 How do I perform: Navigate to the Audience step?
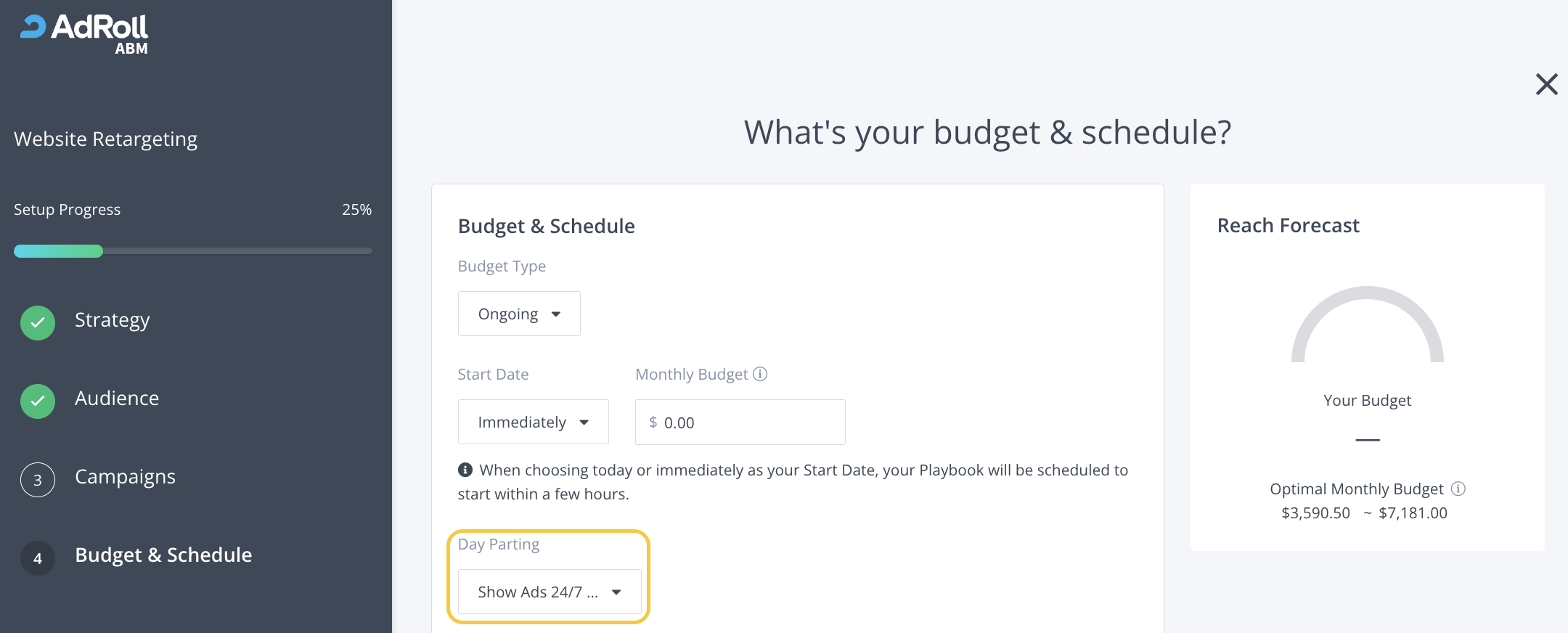pyautogui.click(x=117, y=399)
